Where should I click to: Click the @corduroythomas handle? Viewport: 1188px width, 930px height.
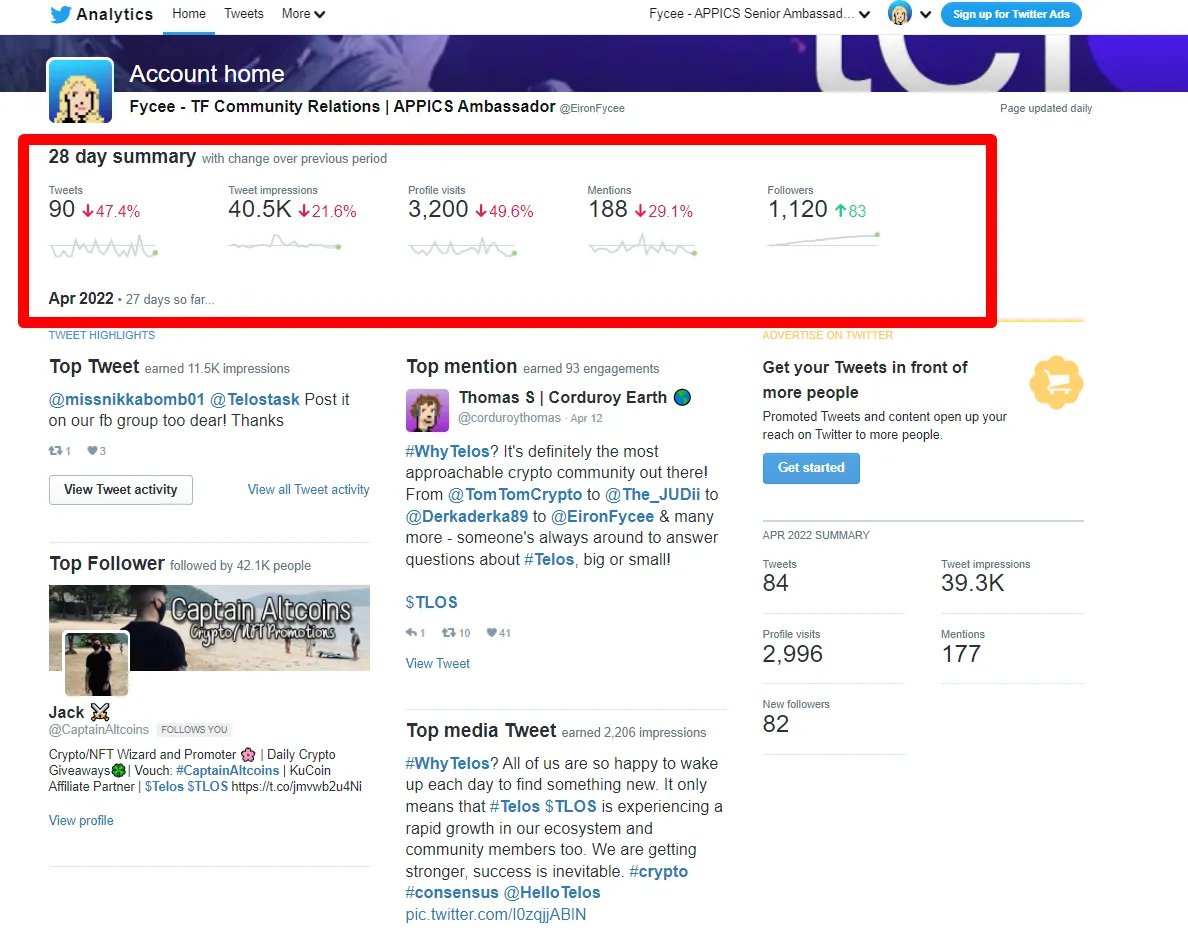pyautogui.click(x=511, y=418)
